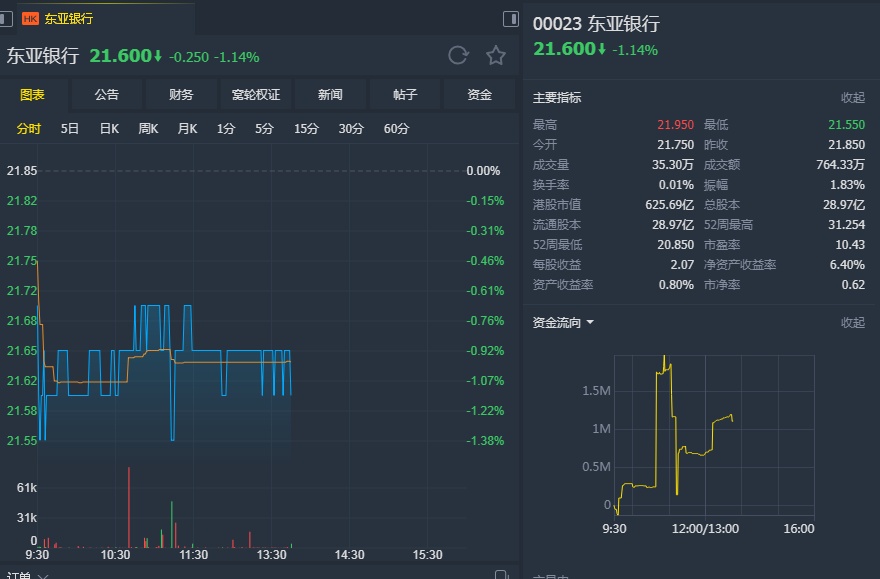Click the 东亚银行 stock tab title

[x=68, y=19]
